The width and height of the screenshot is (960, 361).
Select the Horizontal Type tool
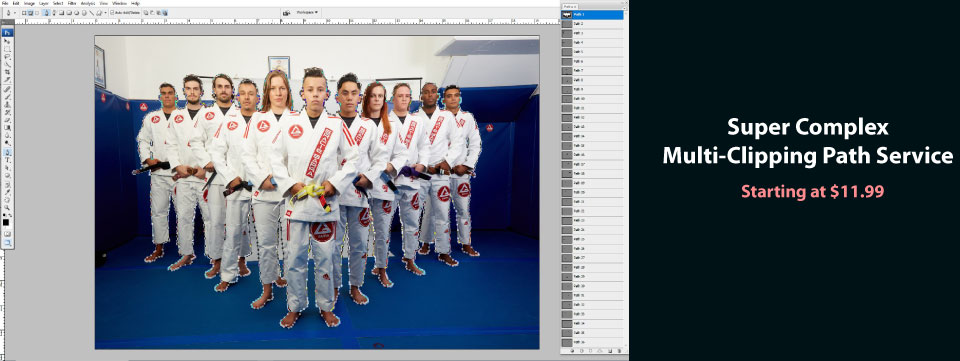(7, 160)
